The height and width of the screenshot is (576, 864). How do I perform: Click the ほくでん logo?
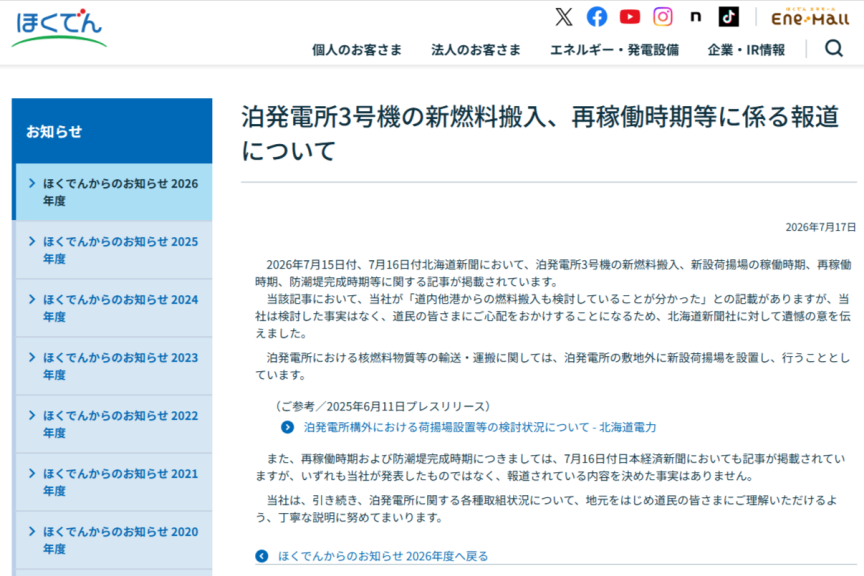click(x=59, y=28)
